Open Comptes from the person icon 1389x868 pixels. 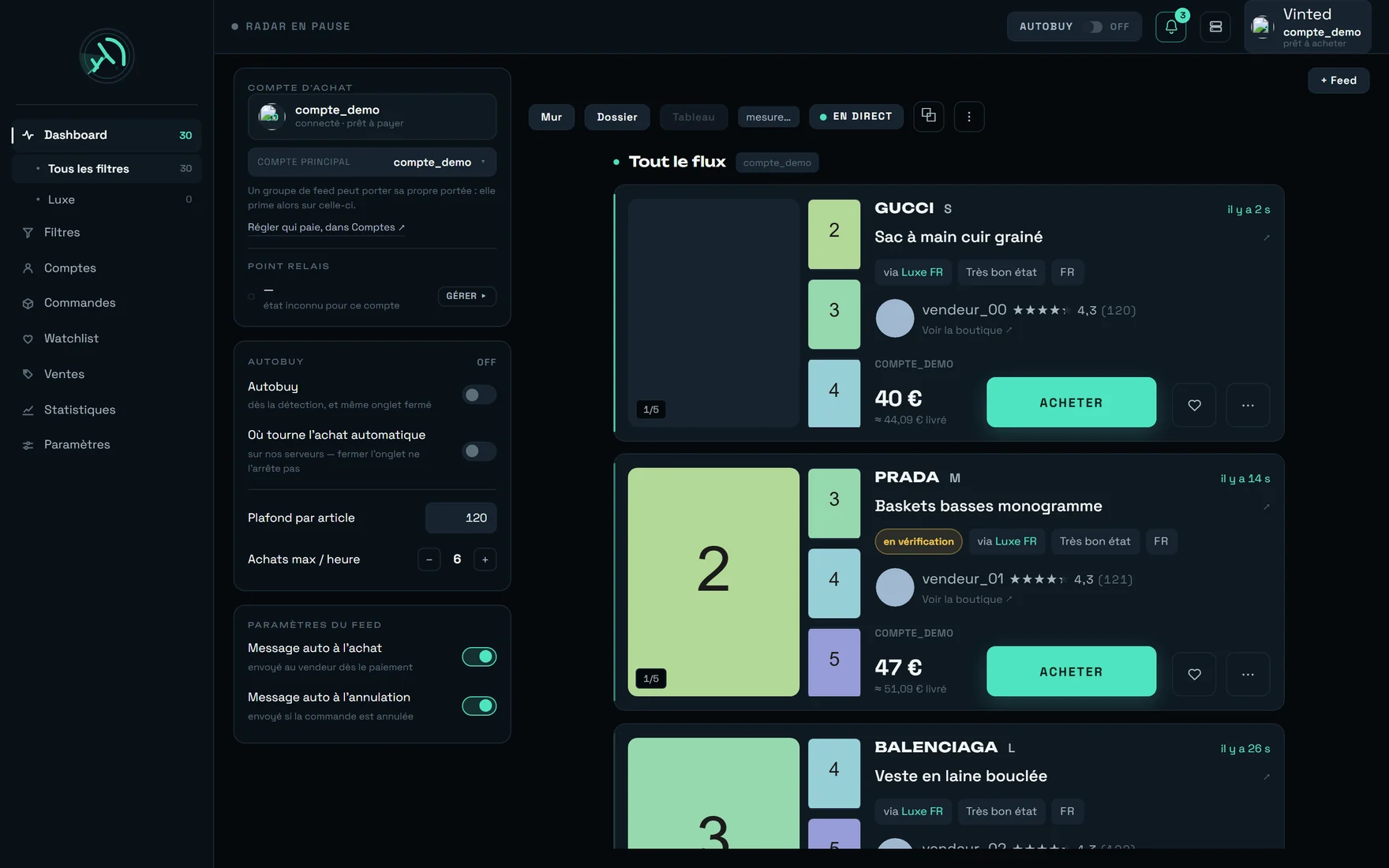[28, 268]
